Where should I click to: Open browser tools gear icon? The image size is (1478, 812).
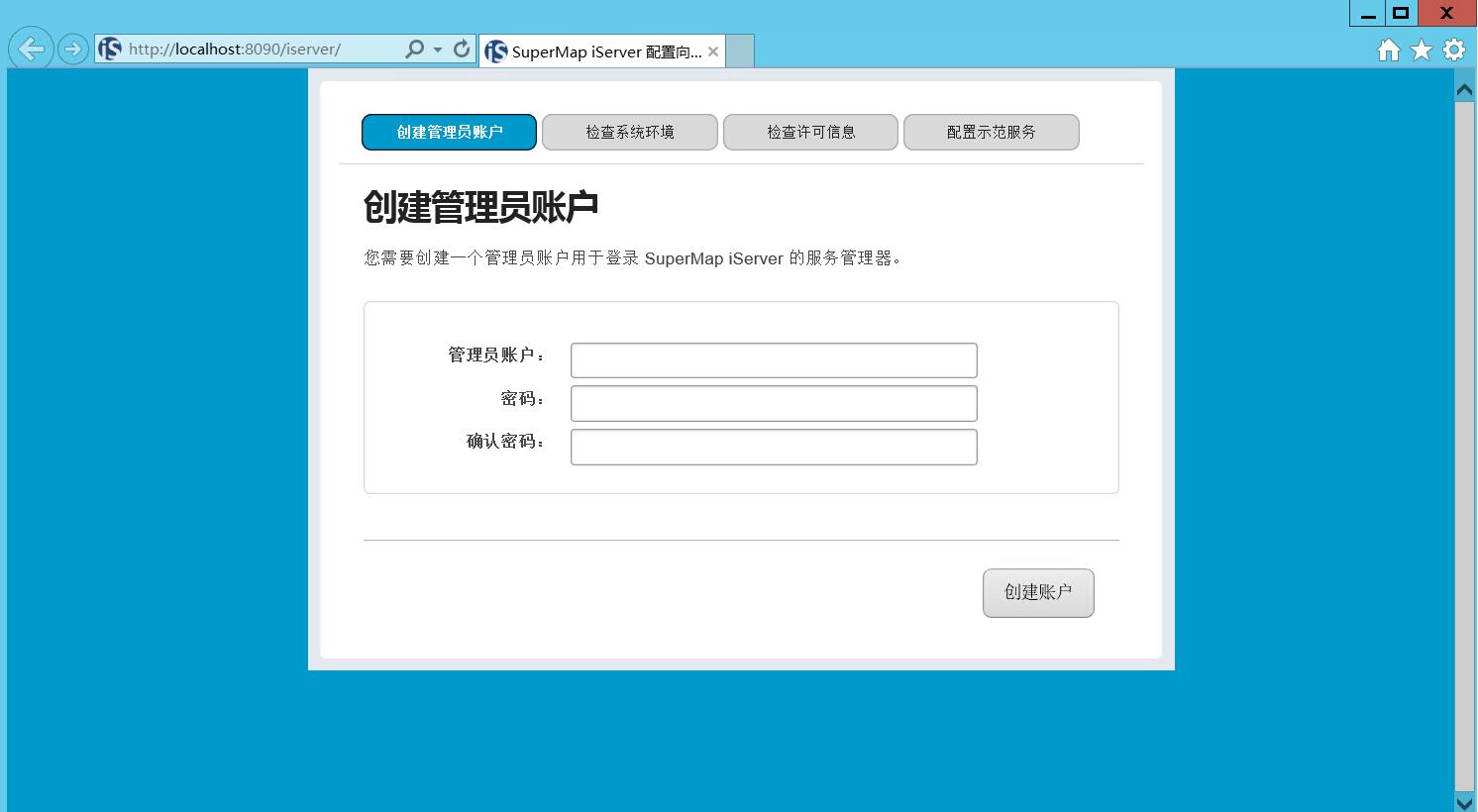pyautogui.click(x=1454, y=50)
